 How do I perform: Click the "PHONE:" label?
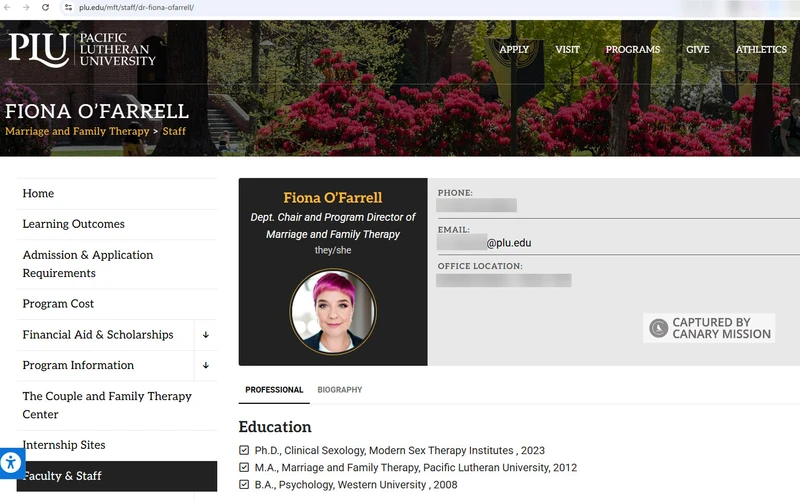[x=455, y=193]
